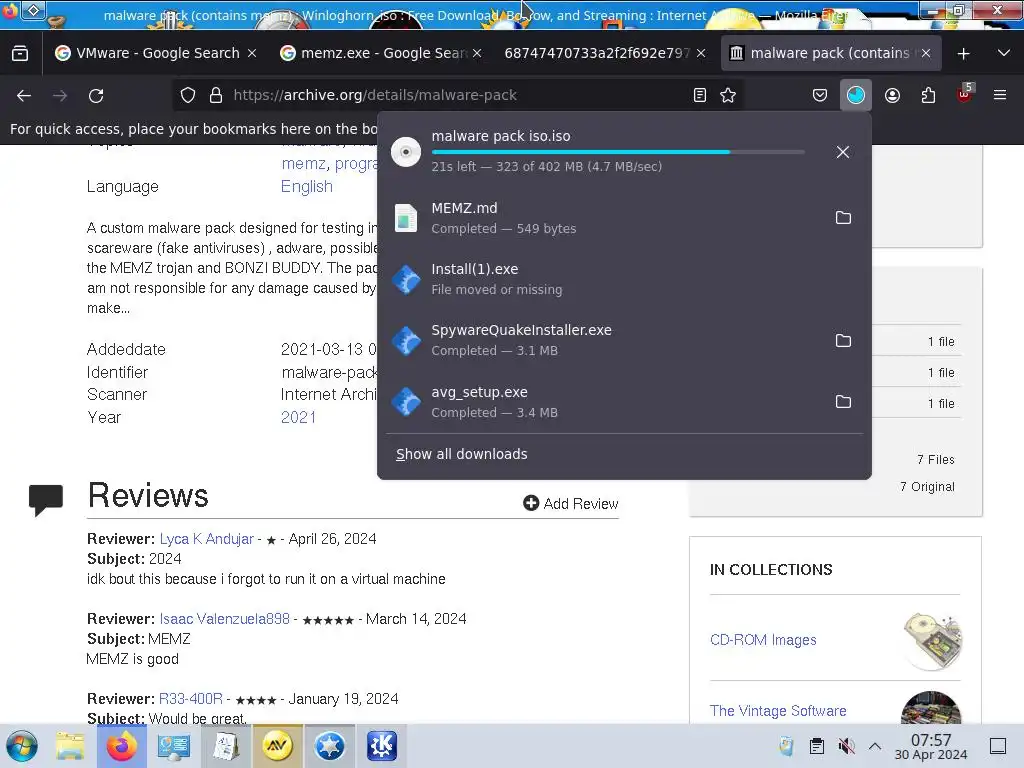Go back to previous page
Image resolution: width=1024 pixels, height=768 pixels.
coord(24,95)
